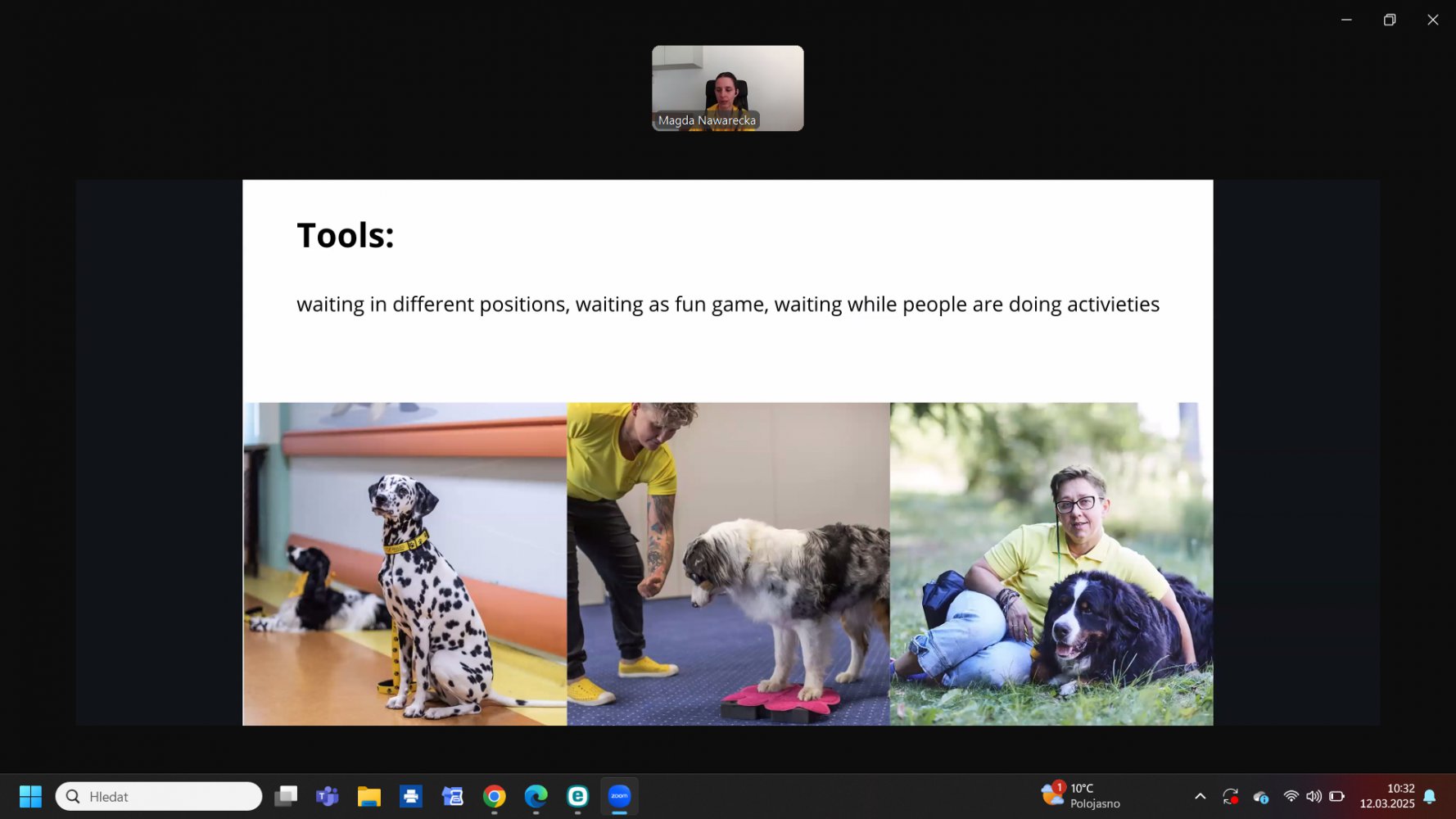Switch to Google Chrome in the taskbar
The height and width of the screenshot is (819, 1456).
(x=494, y=796)
